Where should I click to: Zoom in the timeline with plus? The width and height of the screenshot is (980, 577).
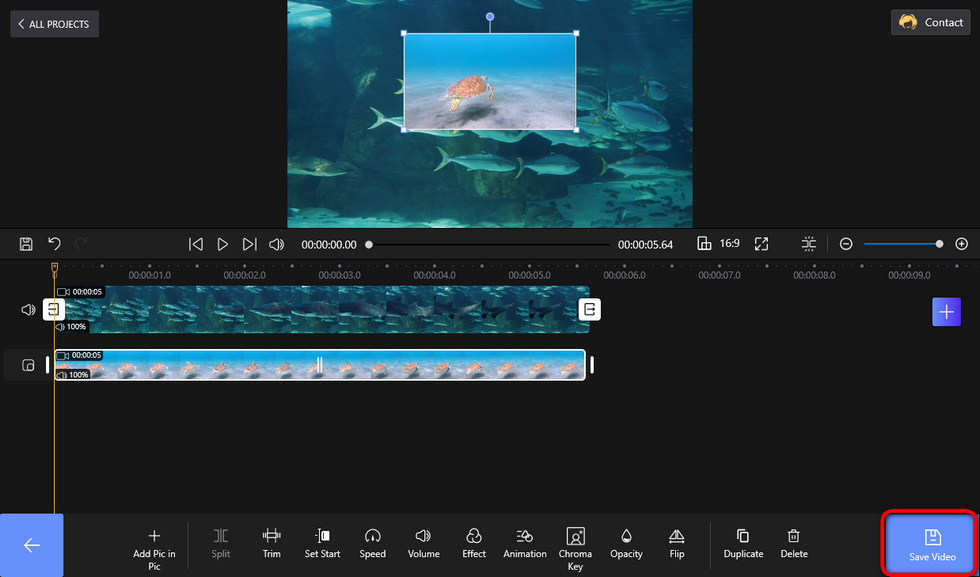click(961, 244)
